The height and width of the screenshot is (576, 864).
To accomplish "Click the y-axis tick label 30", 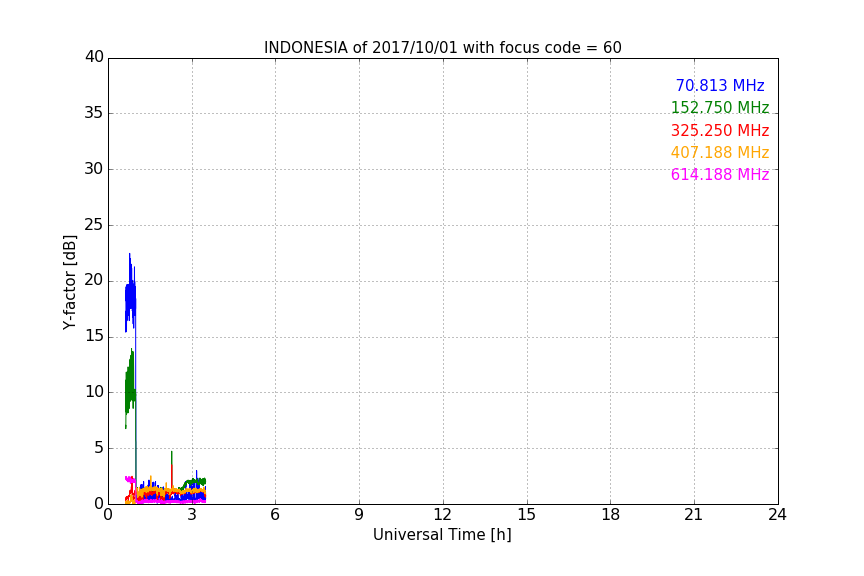I will tap(94, 169).
